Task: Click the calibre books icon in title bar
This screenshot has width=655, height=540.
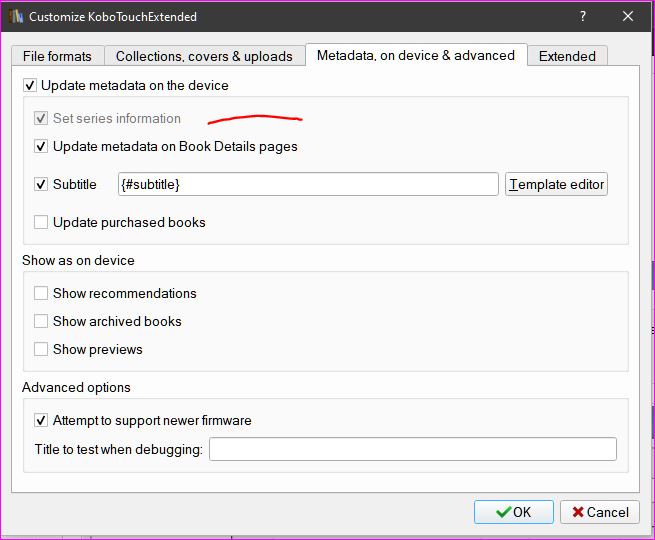Action: tap(16, 16)
